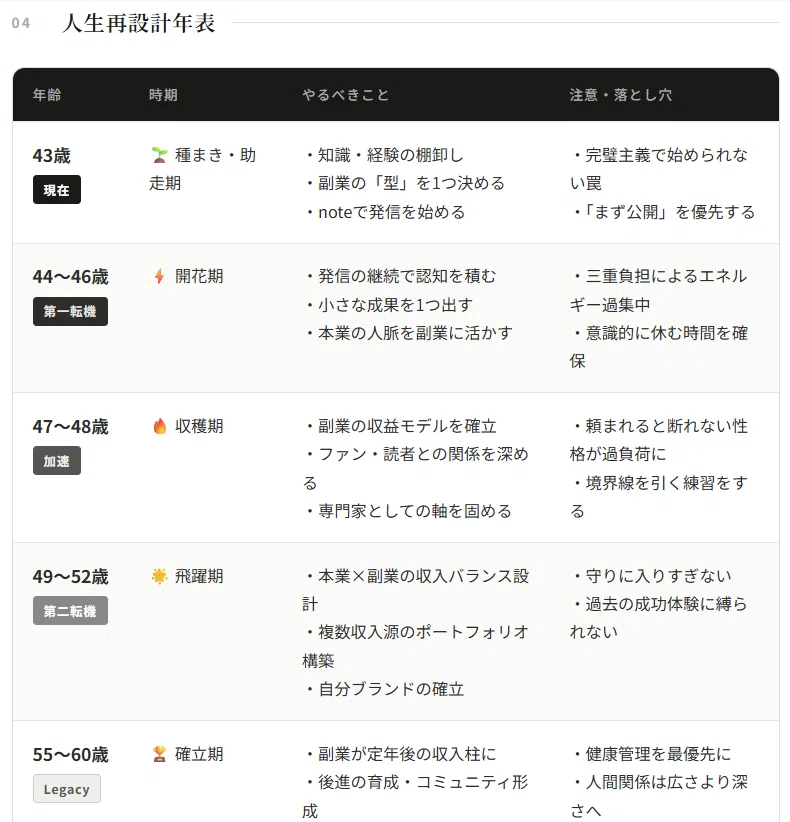Click the age cell 55〜60歳

(x=70, y=755)
